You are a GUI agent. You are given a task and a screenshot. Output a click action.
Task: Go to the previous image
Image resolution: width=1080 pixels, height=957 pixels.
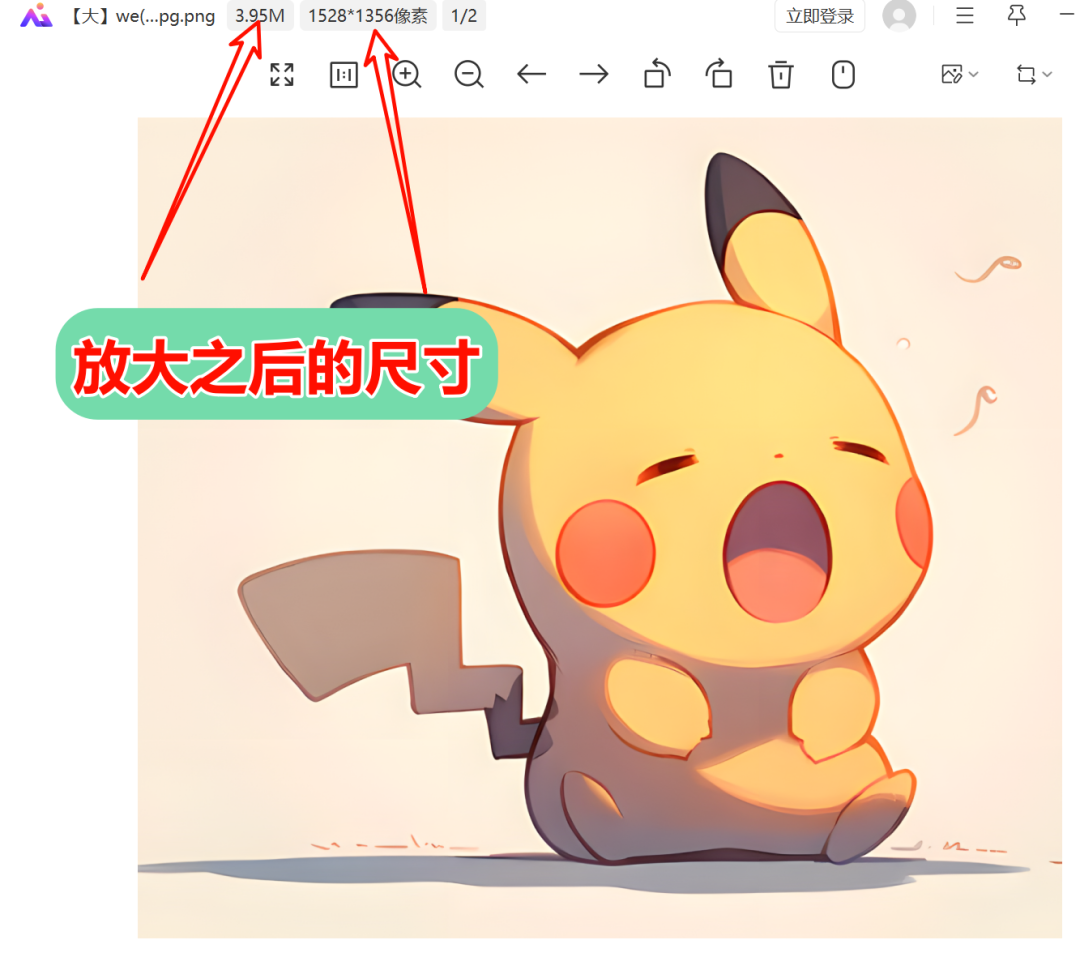531,74
